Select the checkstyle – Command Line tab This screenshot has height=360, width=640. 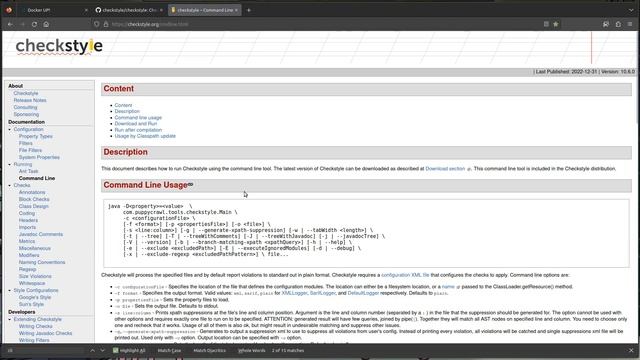[205, 10]
